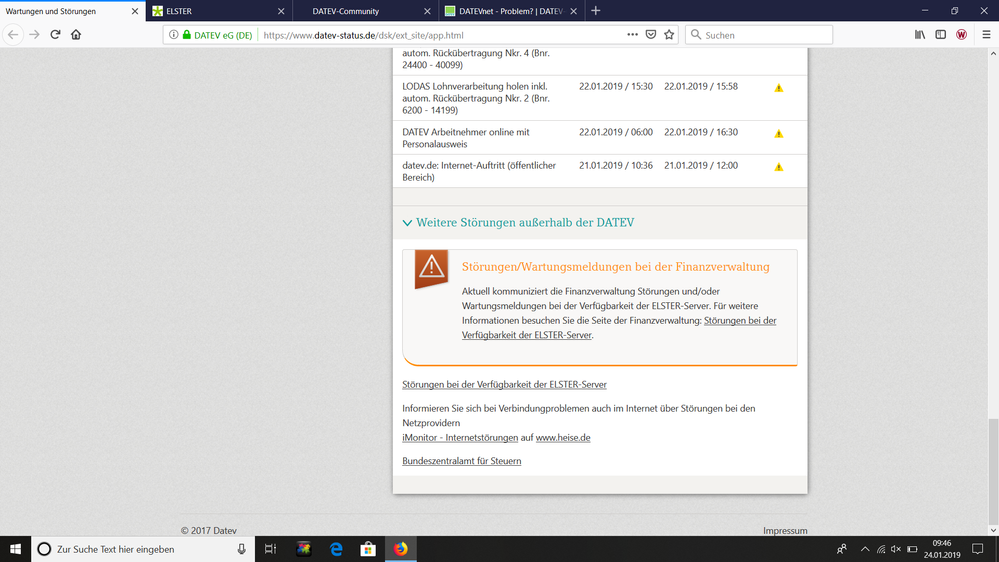
Task: Open the Windows Start menu
Action: click(x=15, y=549)
